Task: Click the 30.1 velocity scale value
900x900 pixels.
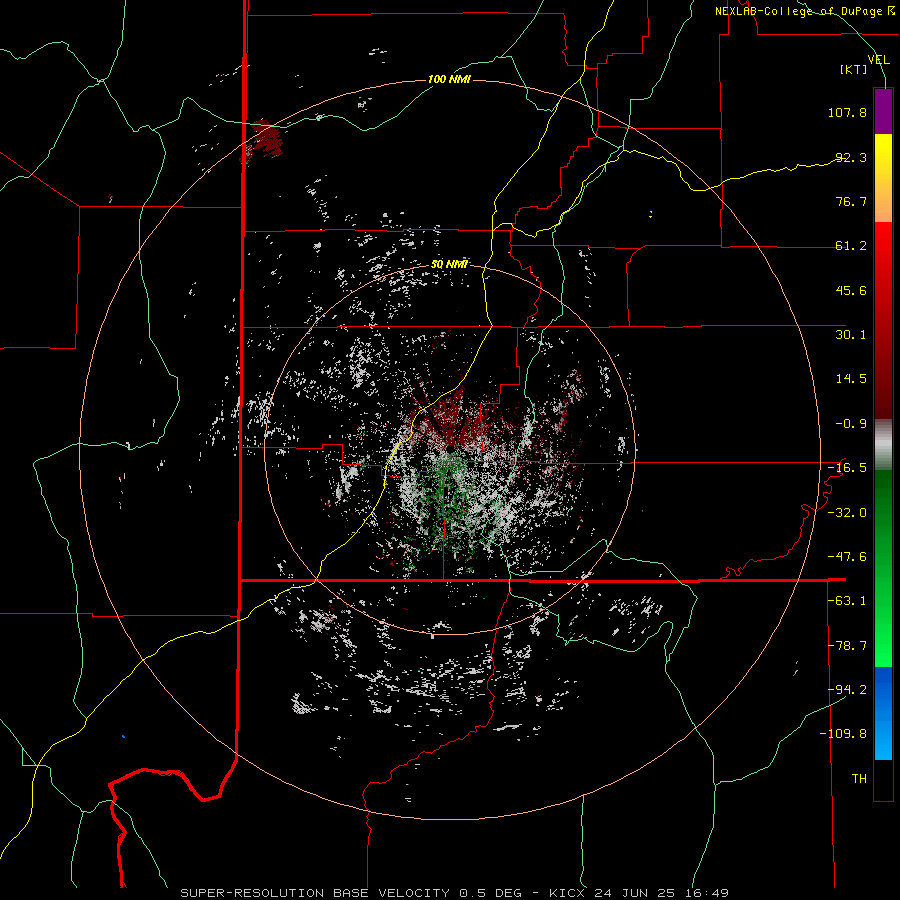Action: click(851, 335)
